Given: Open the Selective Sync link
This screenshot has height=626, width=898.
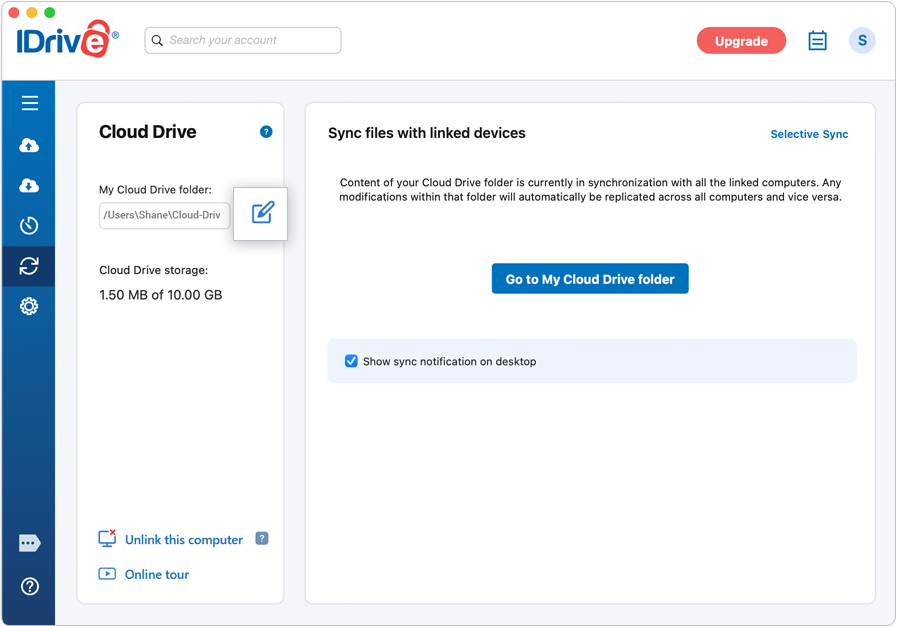Looking at the screenshot, I should (809, 134).
